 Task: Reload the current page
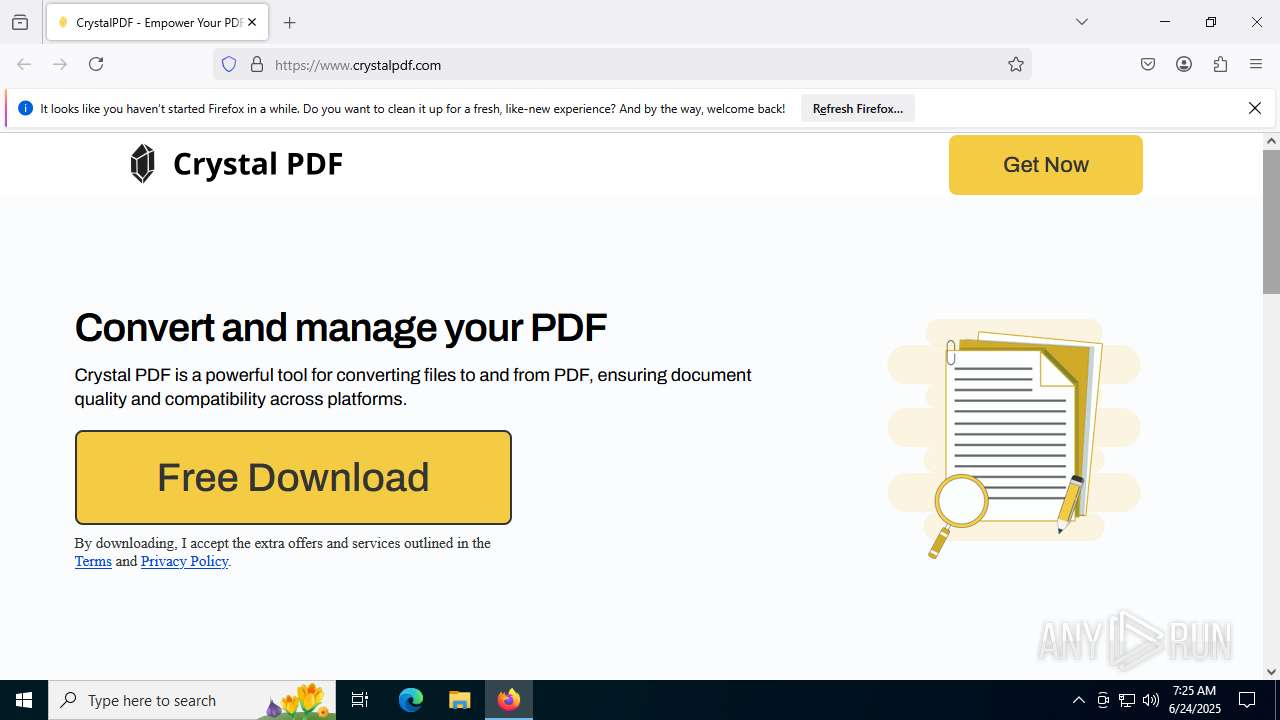coord(96,64)
